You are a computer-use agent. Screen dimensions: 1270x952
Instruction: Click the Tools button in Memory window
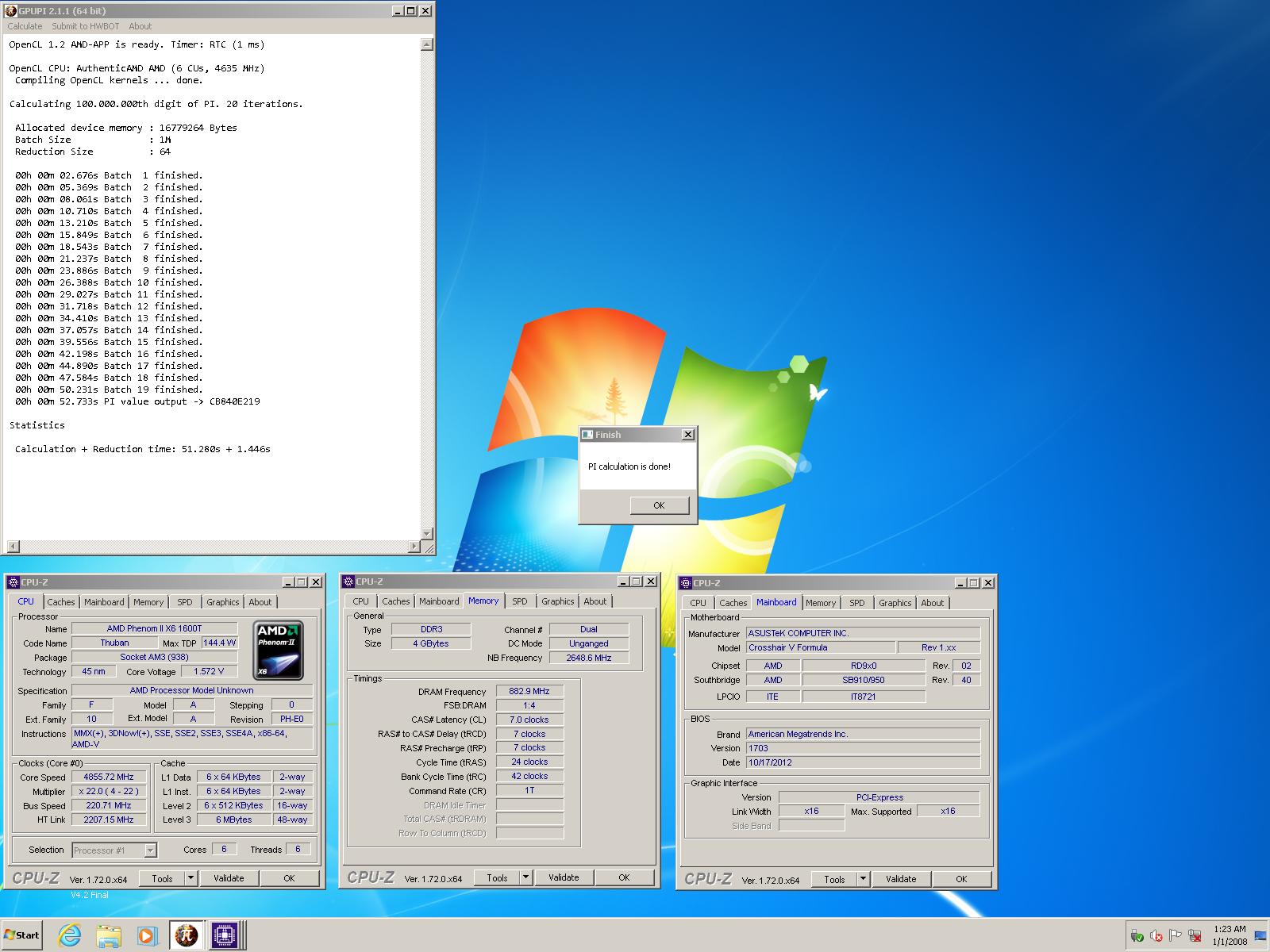pos(497,877)
